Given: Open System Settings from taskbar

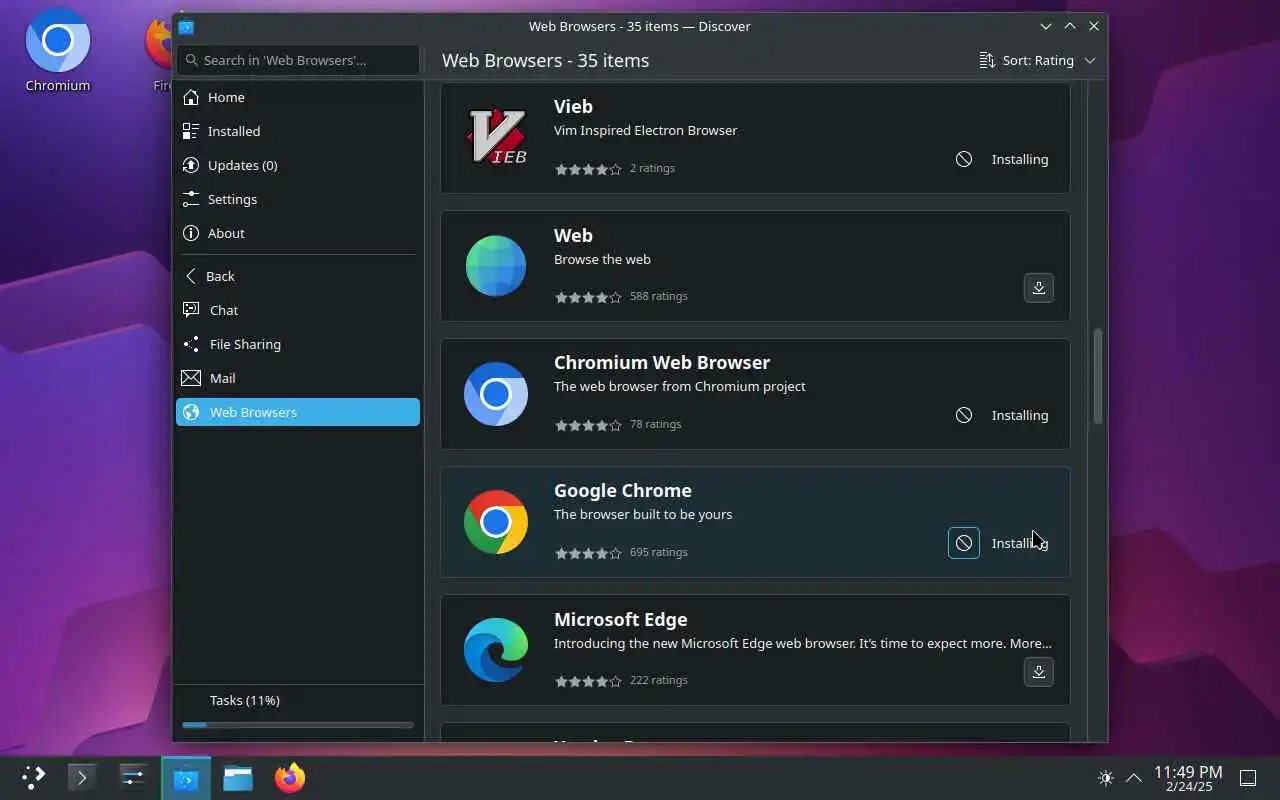Looking at the screenshot, I should coord(133,778).
